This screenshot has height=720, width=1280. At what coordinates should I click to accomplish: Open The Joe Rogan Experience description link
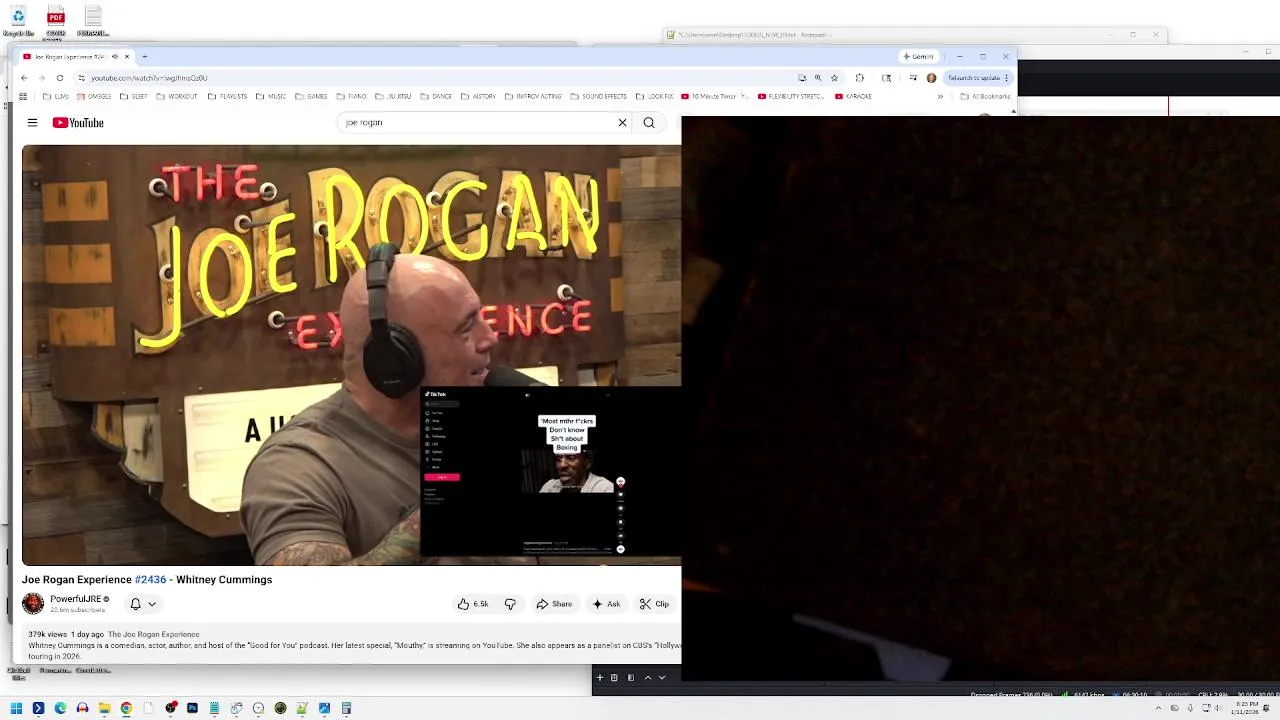click(x=153, y=635)
